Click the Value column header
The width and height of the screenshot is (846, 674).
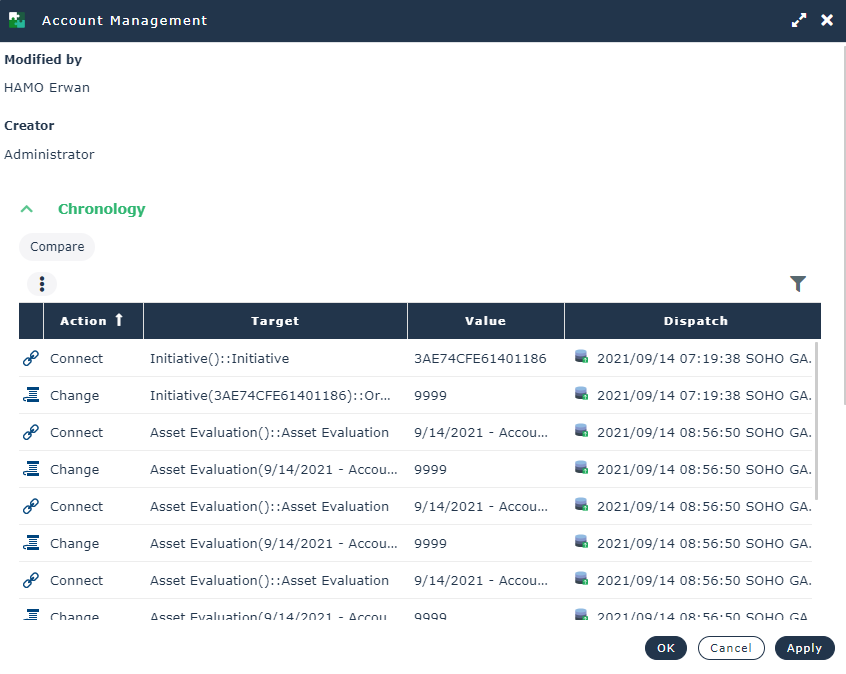click(485, 321)
